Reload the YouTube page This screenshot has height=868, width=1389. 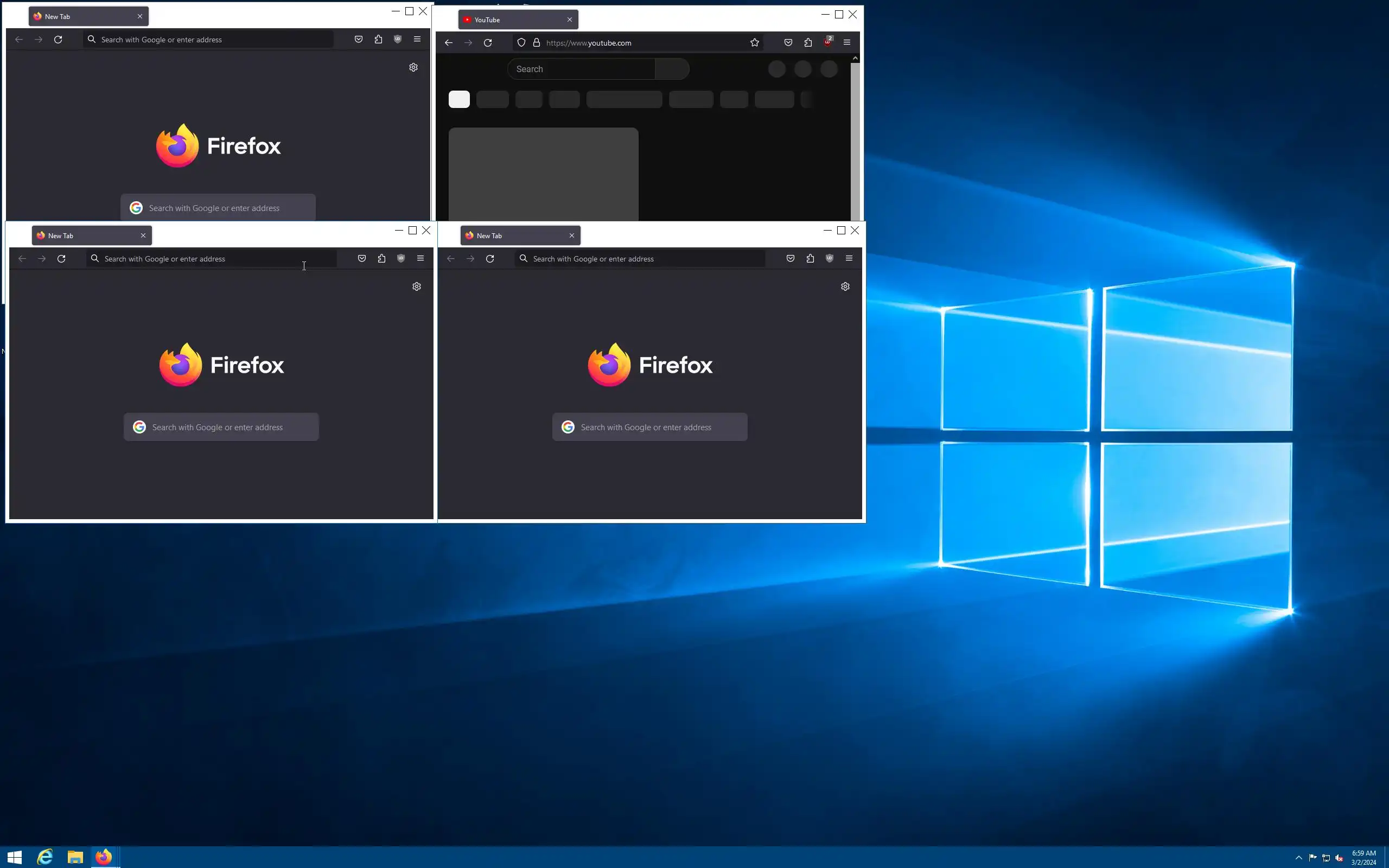click(x=488, y=42)
